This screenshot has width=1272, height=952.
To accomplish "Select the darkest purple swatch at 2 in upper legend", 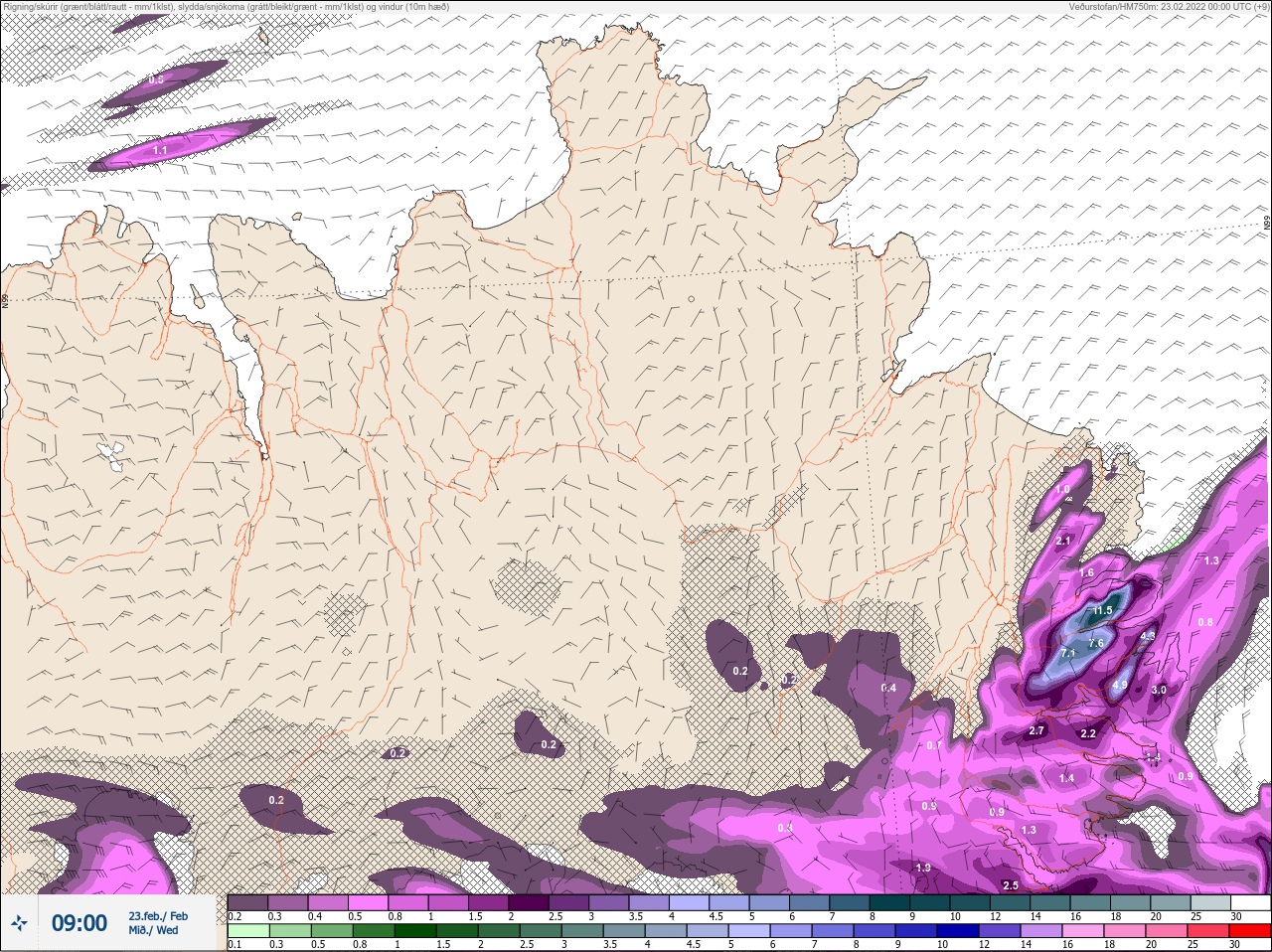I will (x=529, y=902).
